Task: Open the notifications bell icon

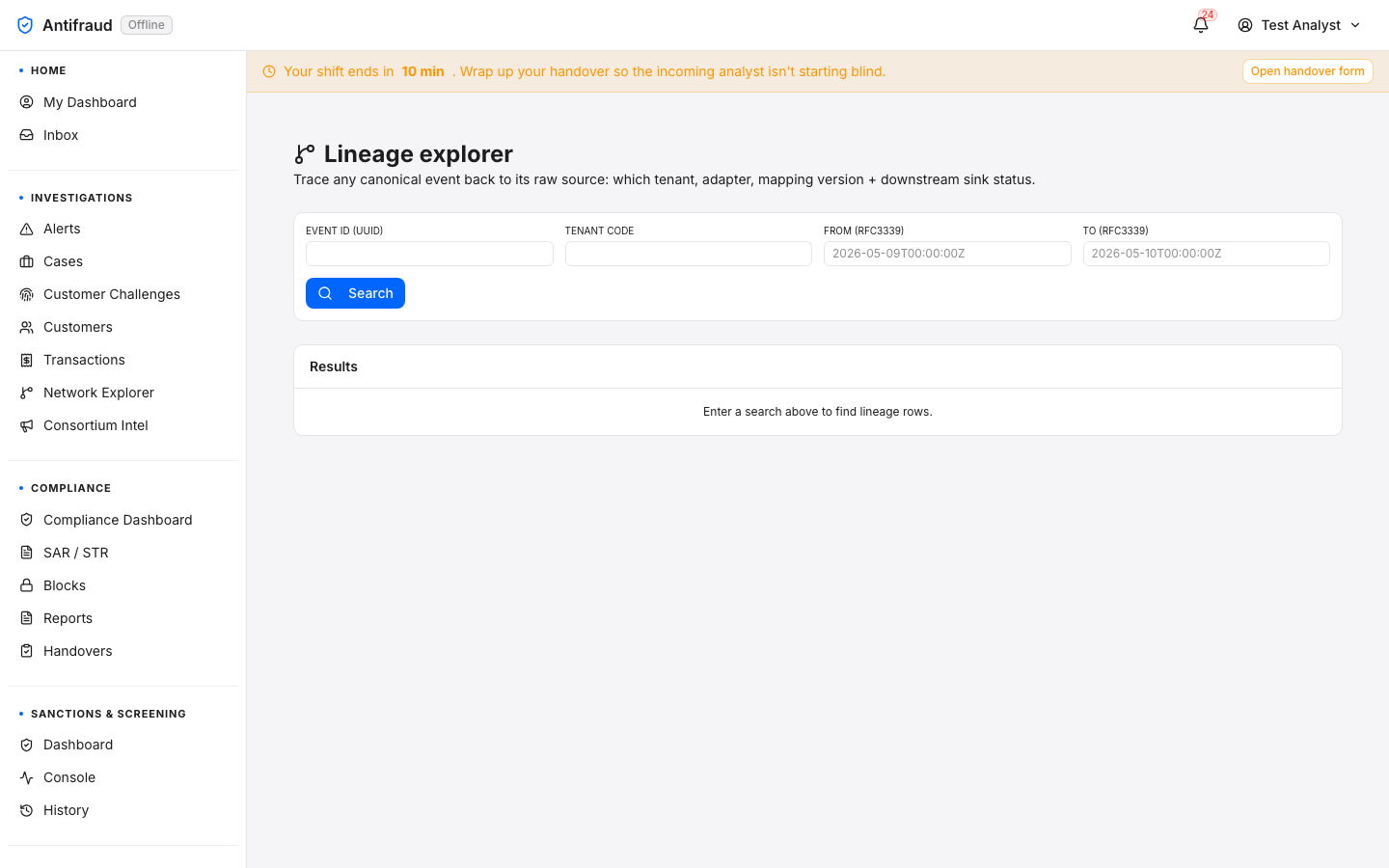Action: [x=1201, y=25]
